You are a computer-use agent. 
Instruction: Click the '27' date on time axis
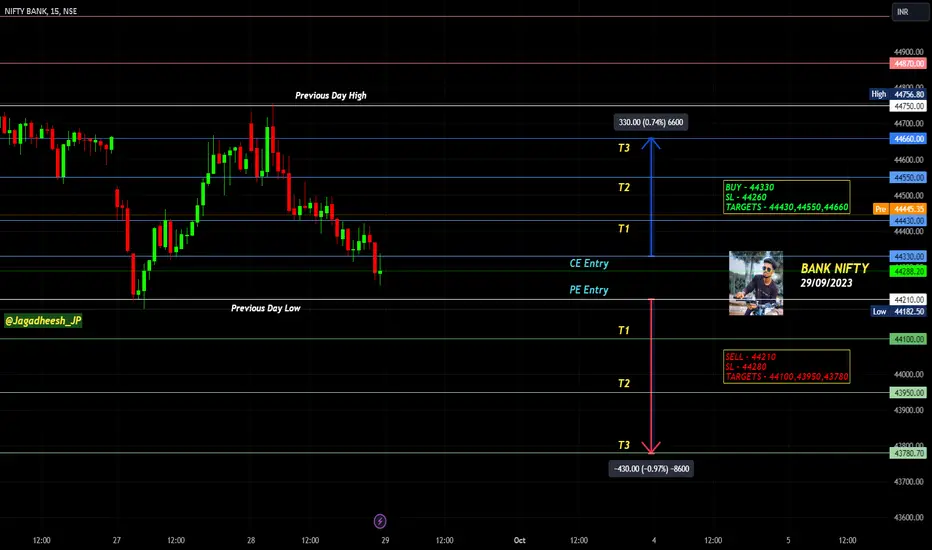coord(116,540)
